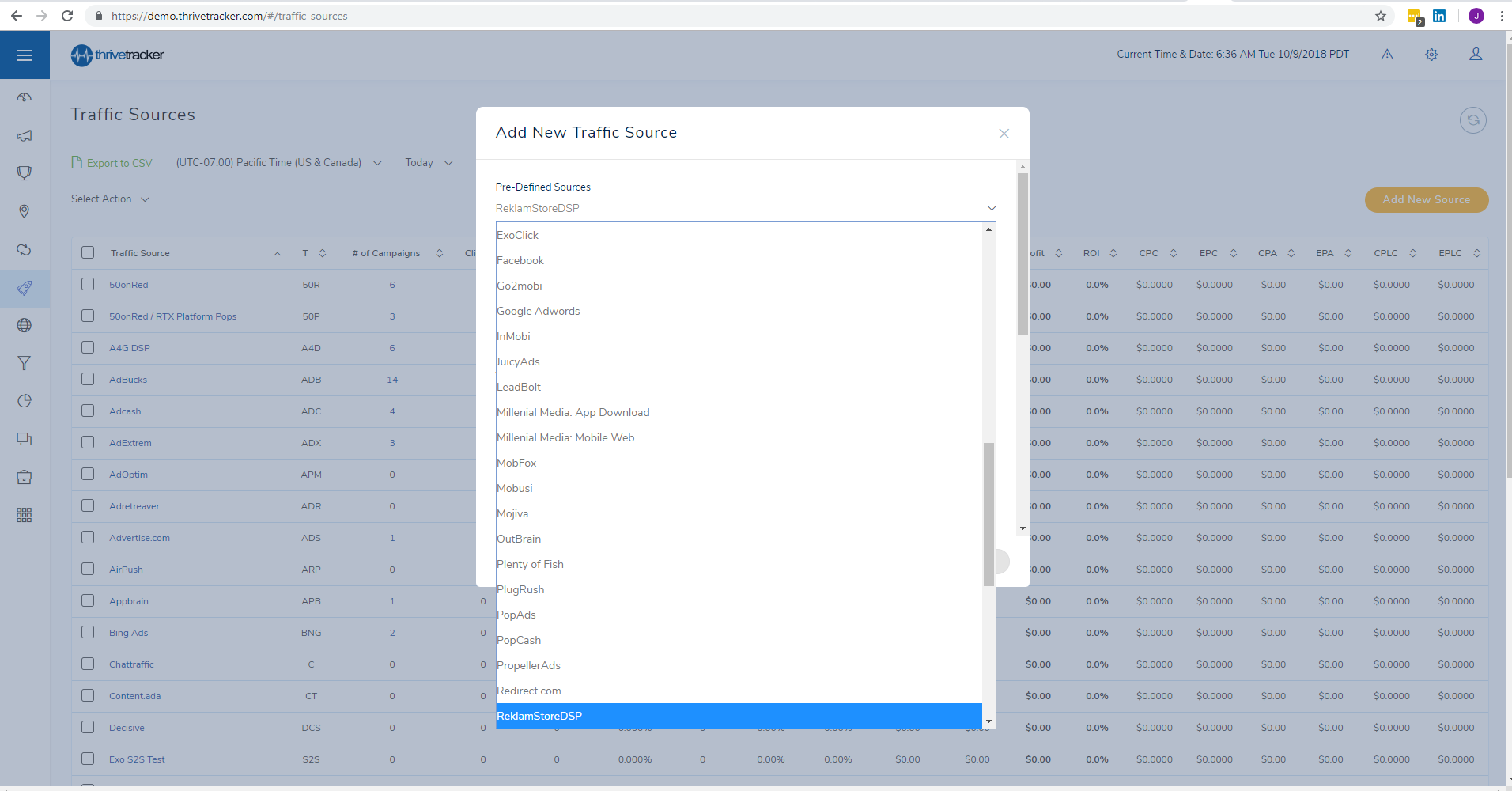Check the AdBucks row checkbox
The height and width of the screenshot is (791, 1512).
pos(88,379)
